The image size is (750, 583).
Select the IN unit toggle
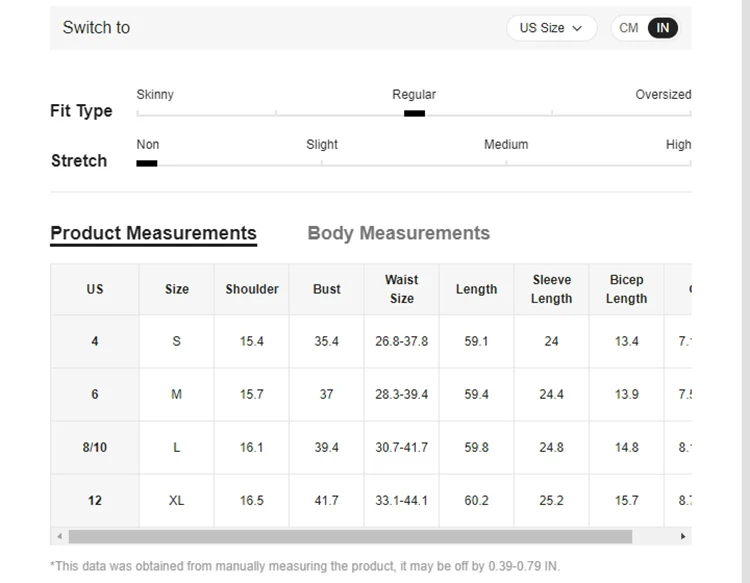(x=662, y=28)
